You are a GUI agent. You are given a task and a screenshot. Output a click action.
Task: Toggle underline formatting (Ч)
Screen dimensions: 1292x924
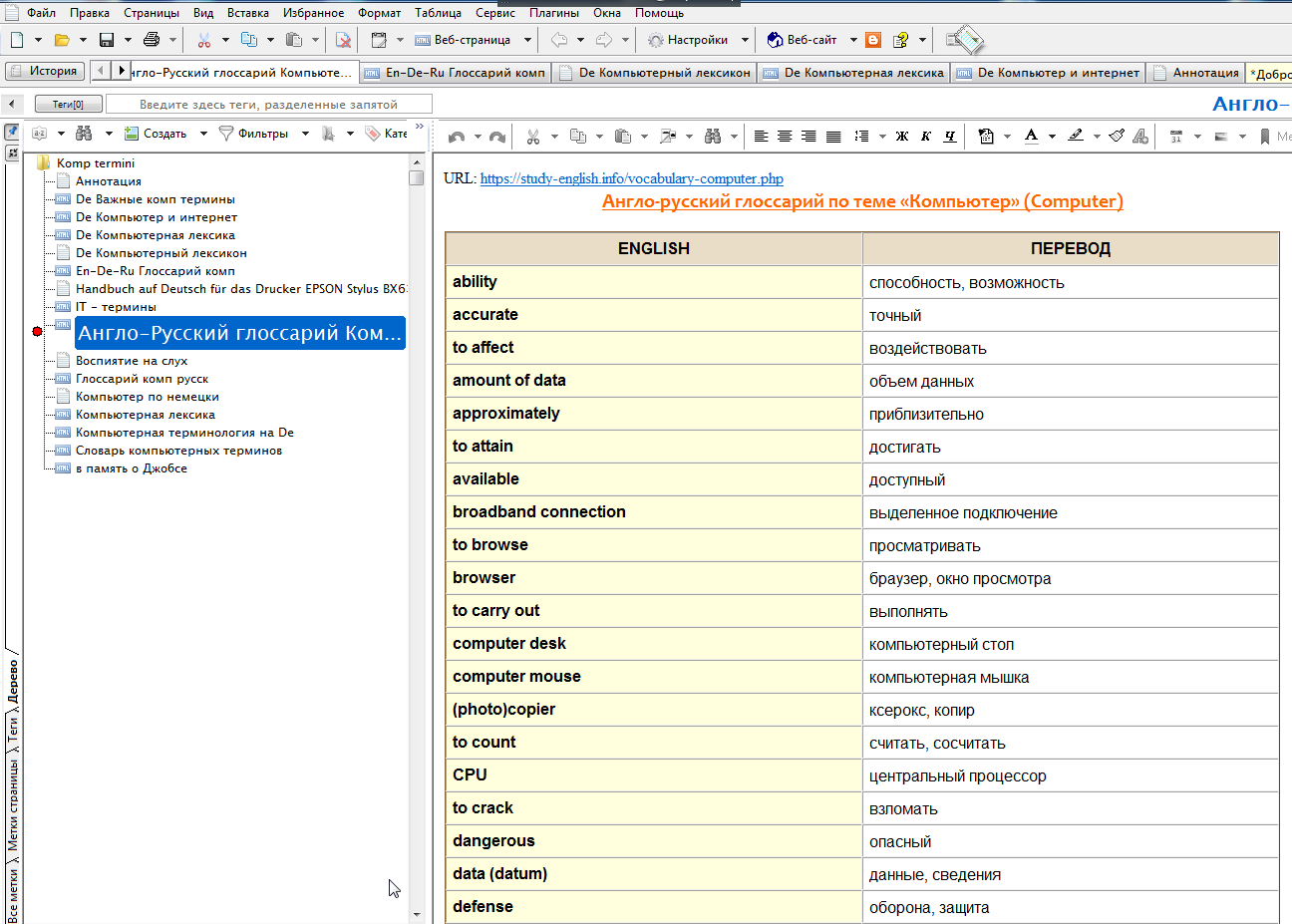[950, 137]
